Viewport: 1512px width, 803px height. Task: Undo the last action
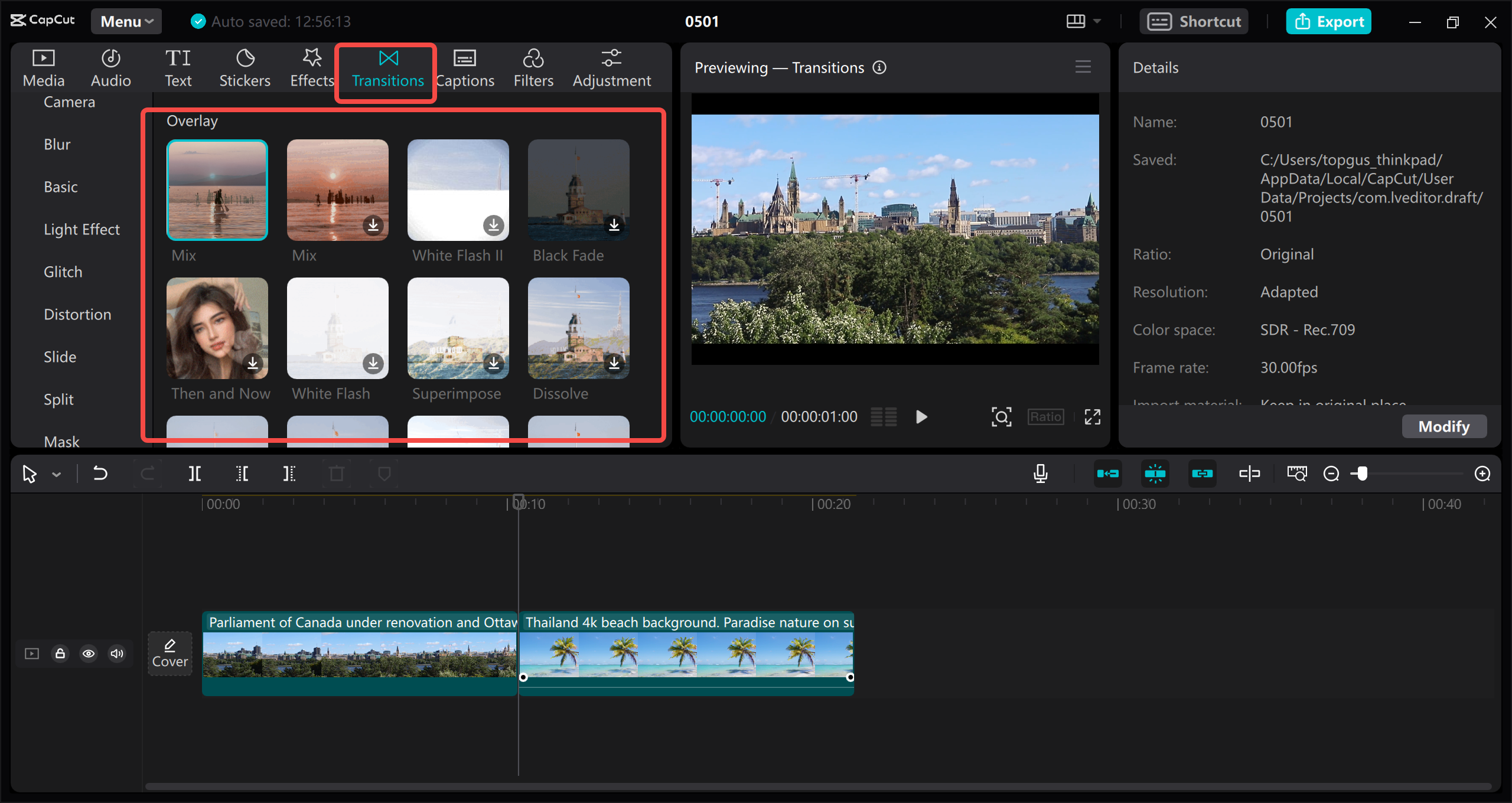[x=100, y=473]
